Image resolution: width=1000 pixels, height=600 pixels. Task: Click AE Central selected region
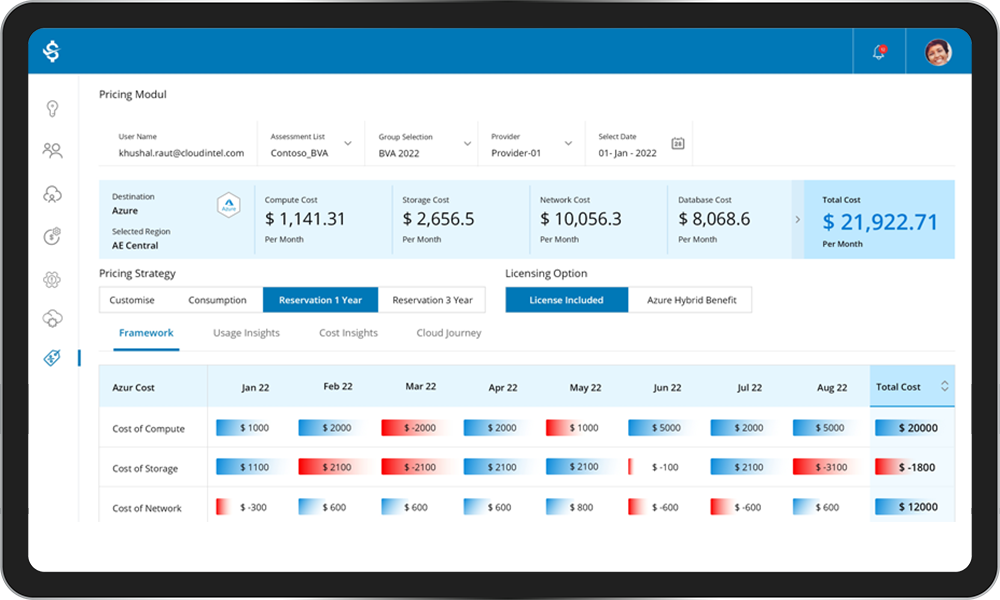(135, 245)
